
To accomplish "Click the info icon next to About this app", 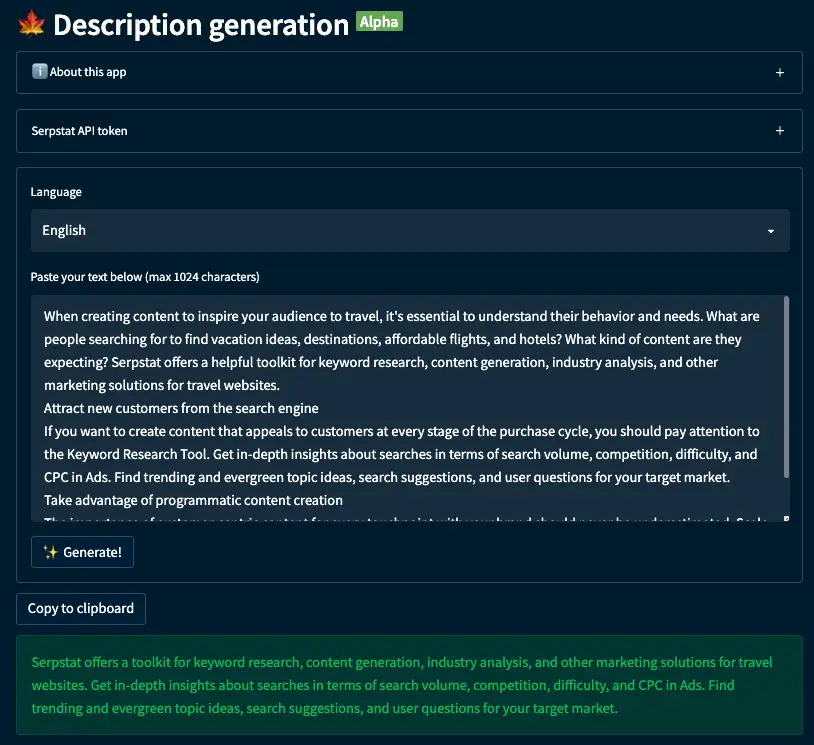I will (39, 71).
